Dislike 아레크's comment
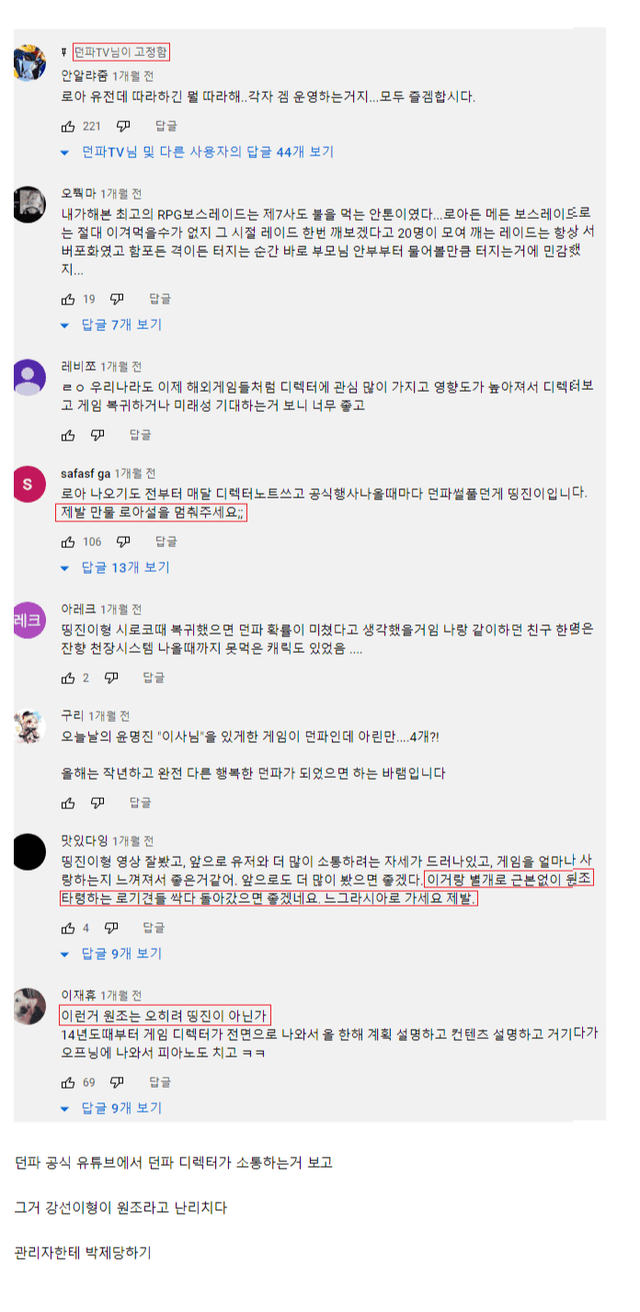The image size is (640, 1312). click(111, 678)
